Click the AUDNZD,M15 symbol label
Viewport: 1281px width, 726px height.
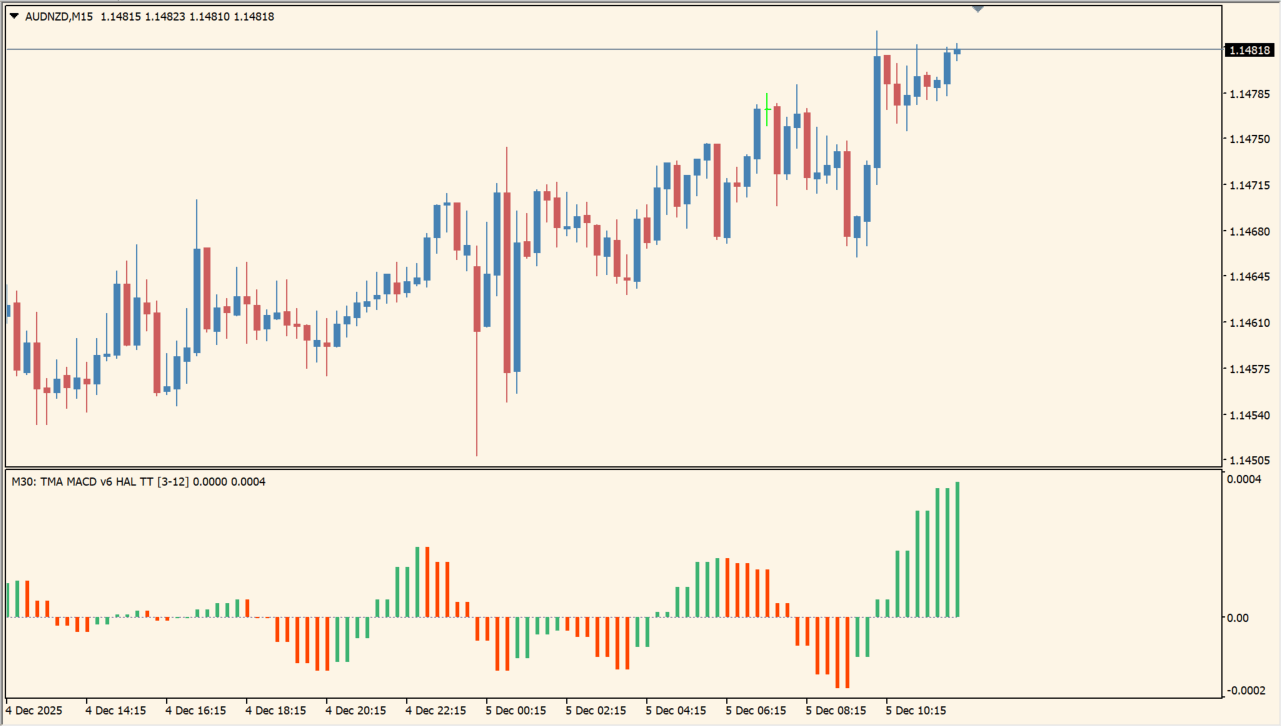60,16
